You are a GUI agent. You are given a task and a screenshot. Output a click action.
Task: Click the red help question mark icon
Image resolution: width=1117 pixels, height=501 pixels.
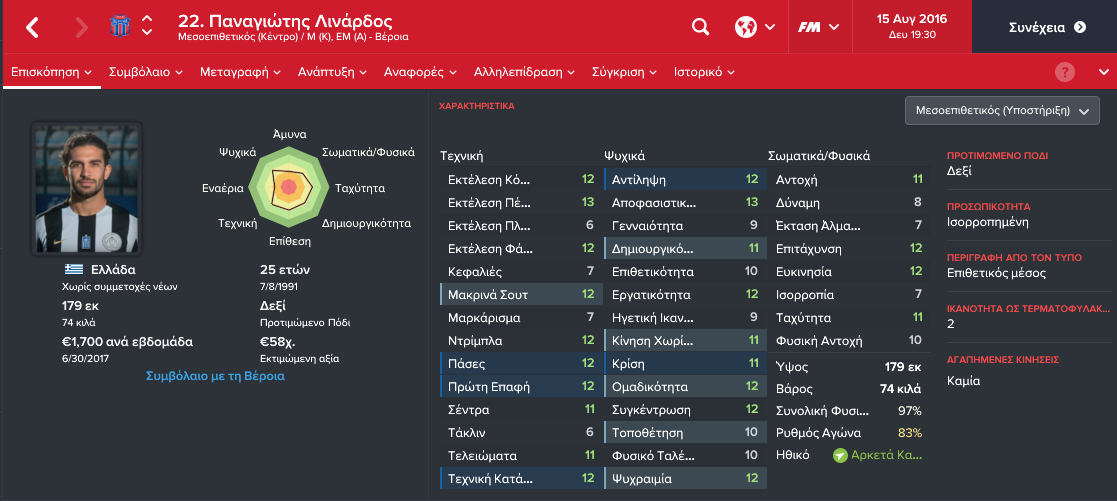[1064, 72]
